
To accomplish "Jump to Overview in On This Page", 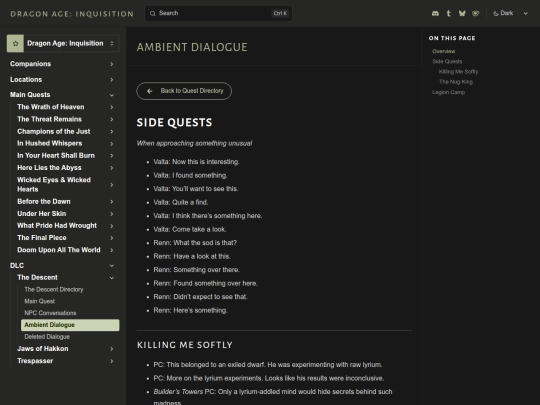I will click(444, 51).
